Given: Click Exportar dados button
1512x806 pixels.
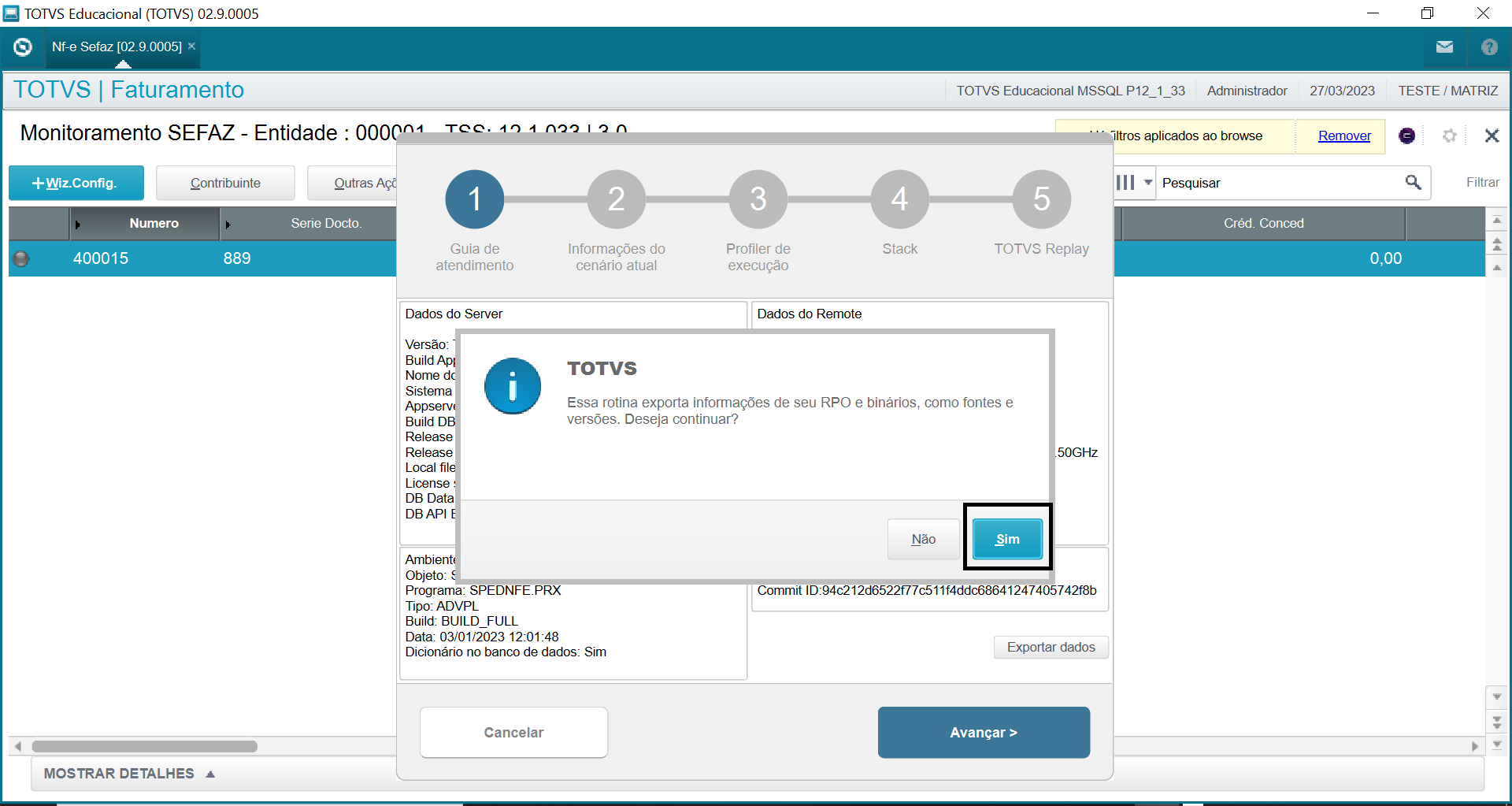Looking at the screenshot, I should [1051, 647].
